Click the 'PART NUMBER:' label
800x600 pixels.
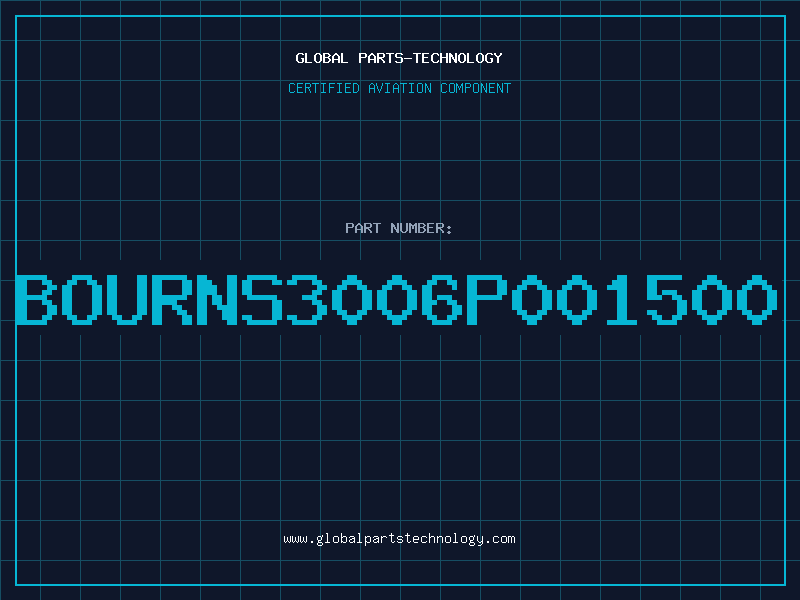pos(399,228)
